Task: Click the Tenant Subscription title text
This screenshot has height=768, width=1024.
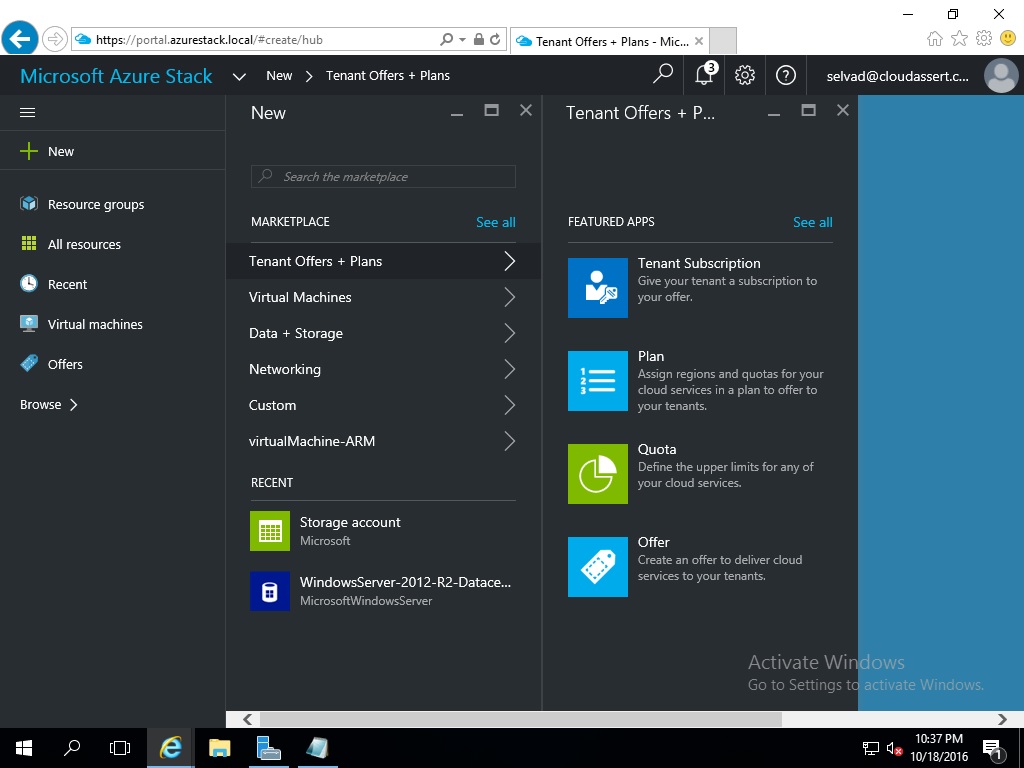Action: click(x=699, y=263)
